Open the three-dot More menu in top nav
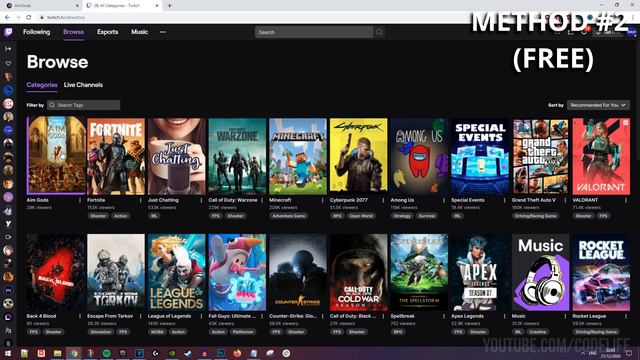The image size is (640, 360). tap(163, 32)
